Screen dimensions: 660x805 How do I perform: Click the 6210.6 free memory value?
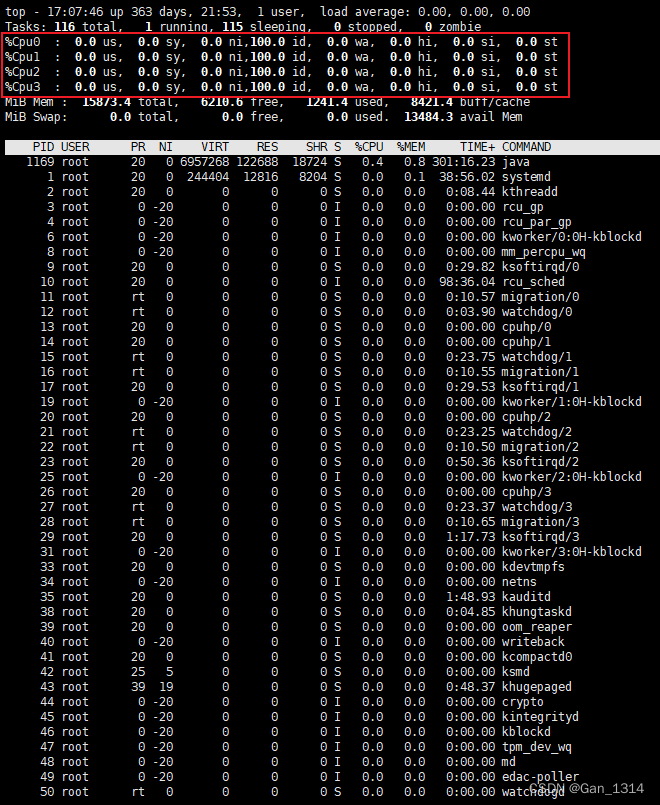[222, 102]
